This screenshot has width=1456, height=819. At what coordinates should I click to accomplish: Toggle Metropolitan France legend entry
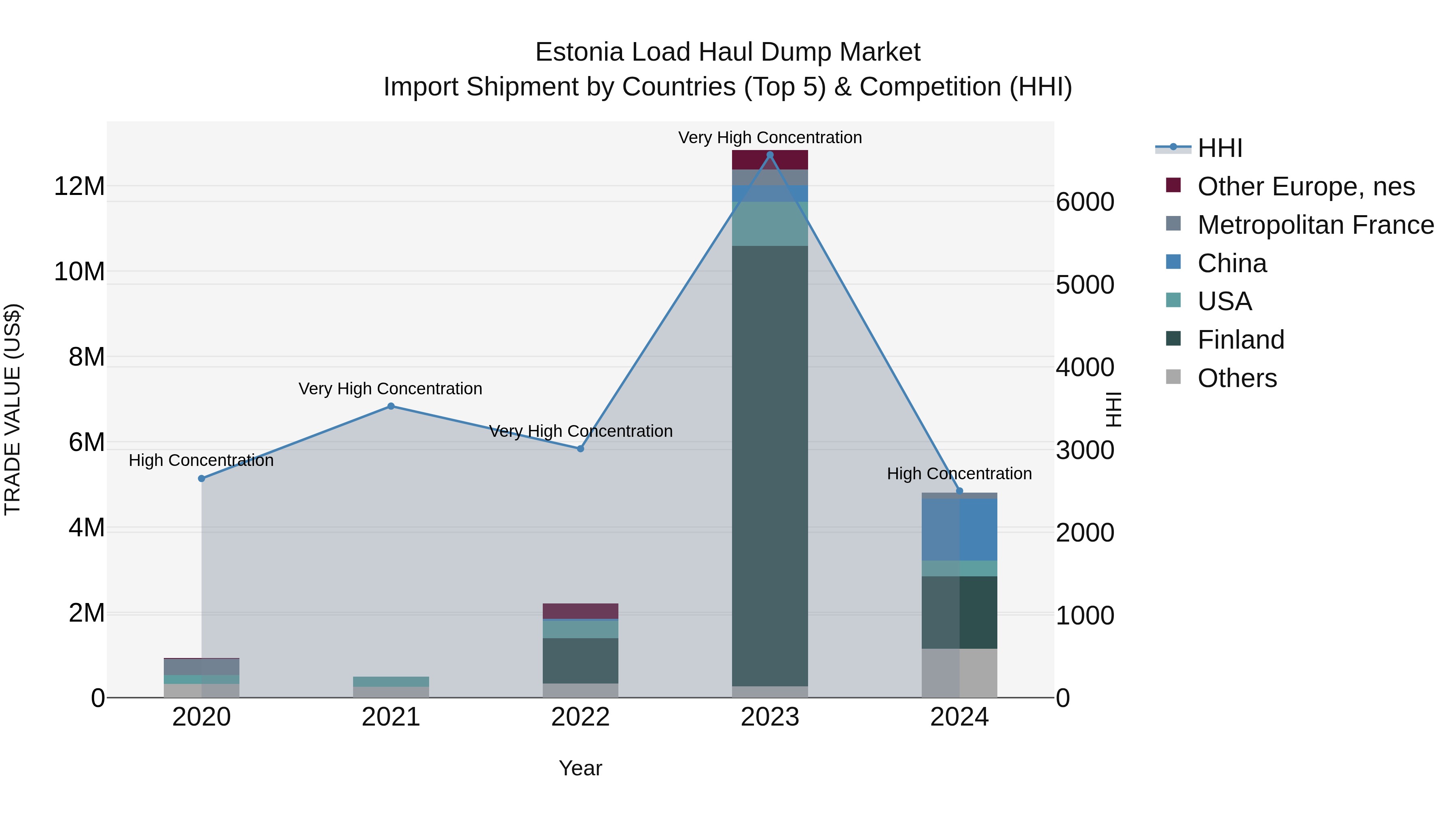click(1300, 224)
